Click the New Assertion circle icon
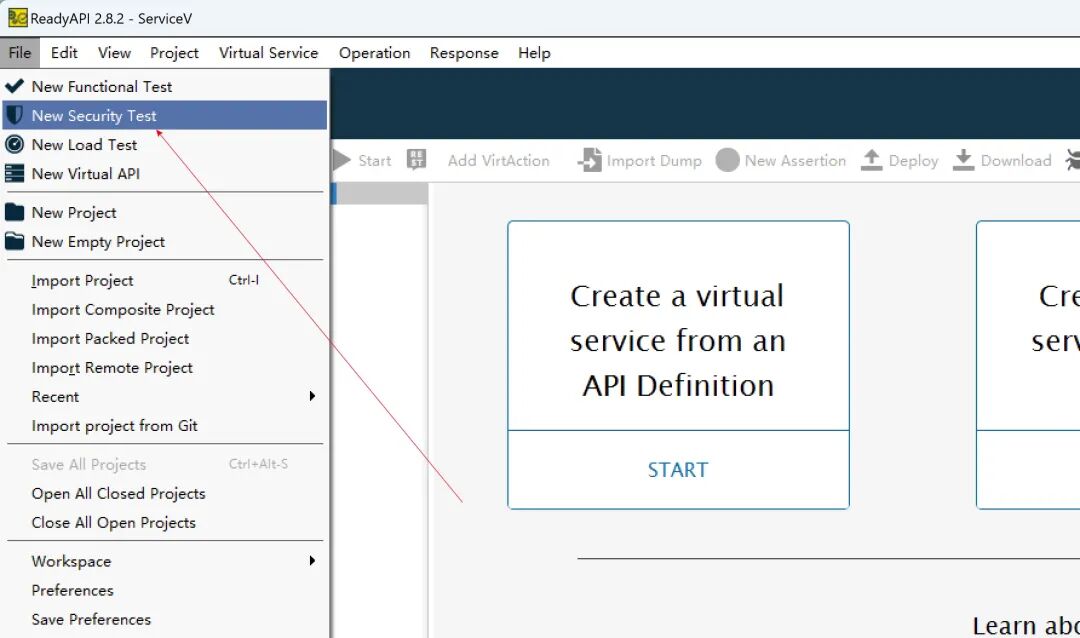The height and width of the screenshot is (638, 1080). click(x=727, y=160)
